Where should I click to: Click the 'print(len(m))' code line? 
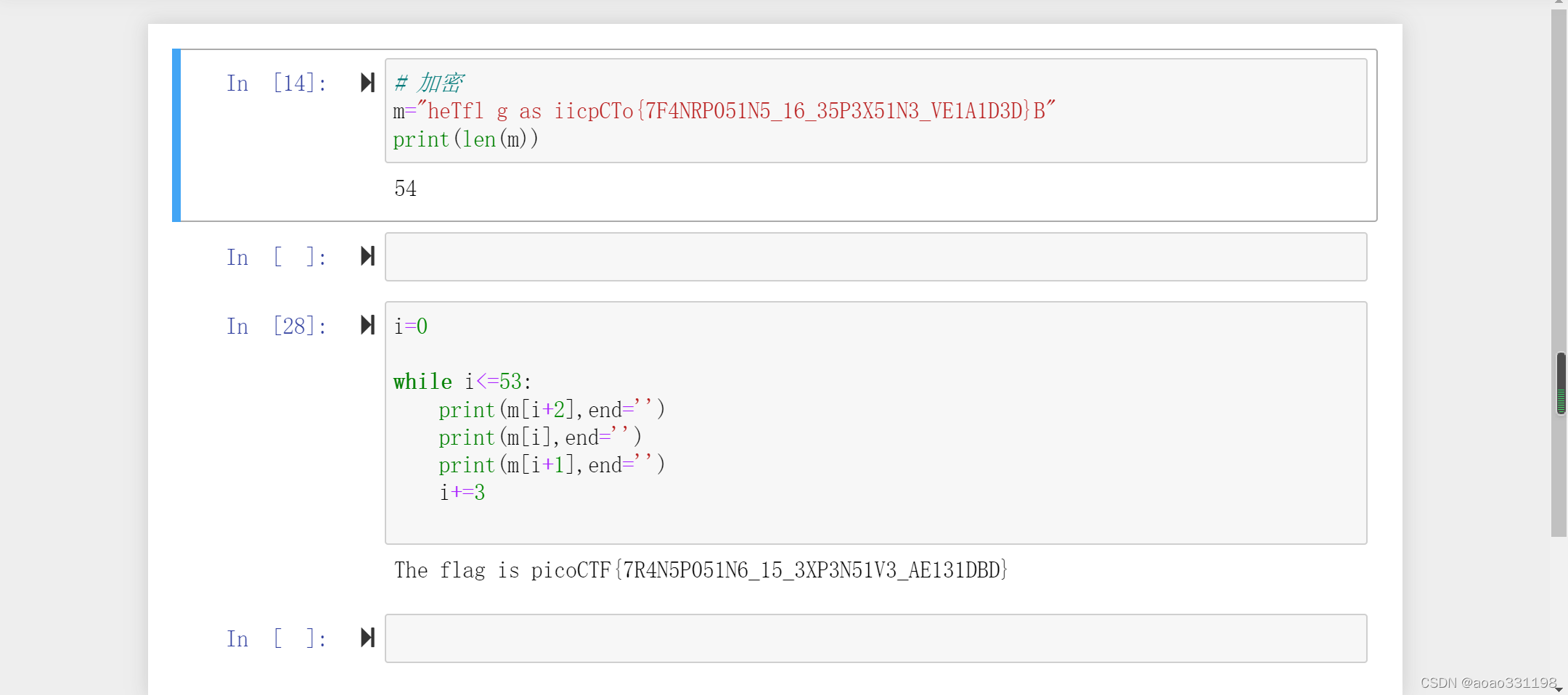tap(466, 139)
